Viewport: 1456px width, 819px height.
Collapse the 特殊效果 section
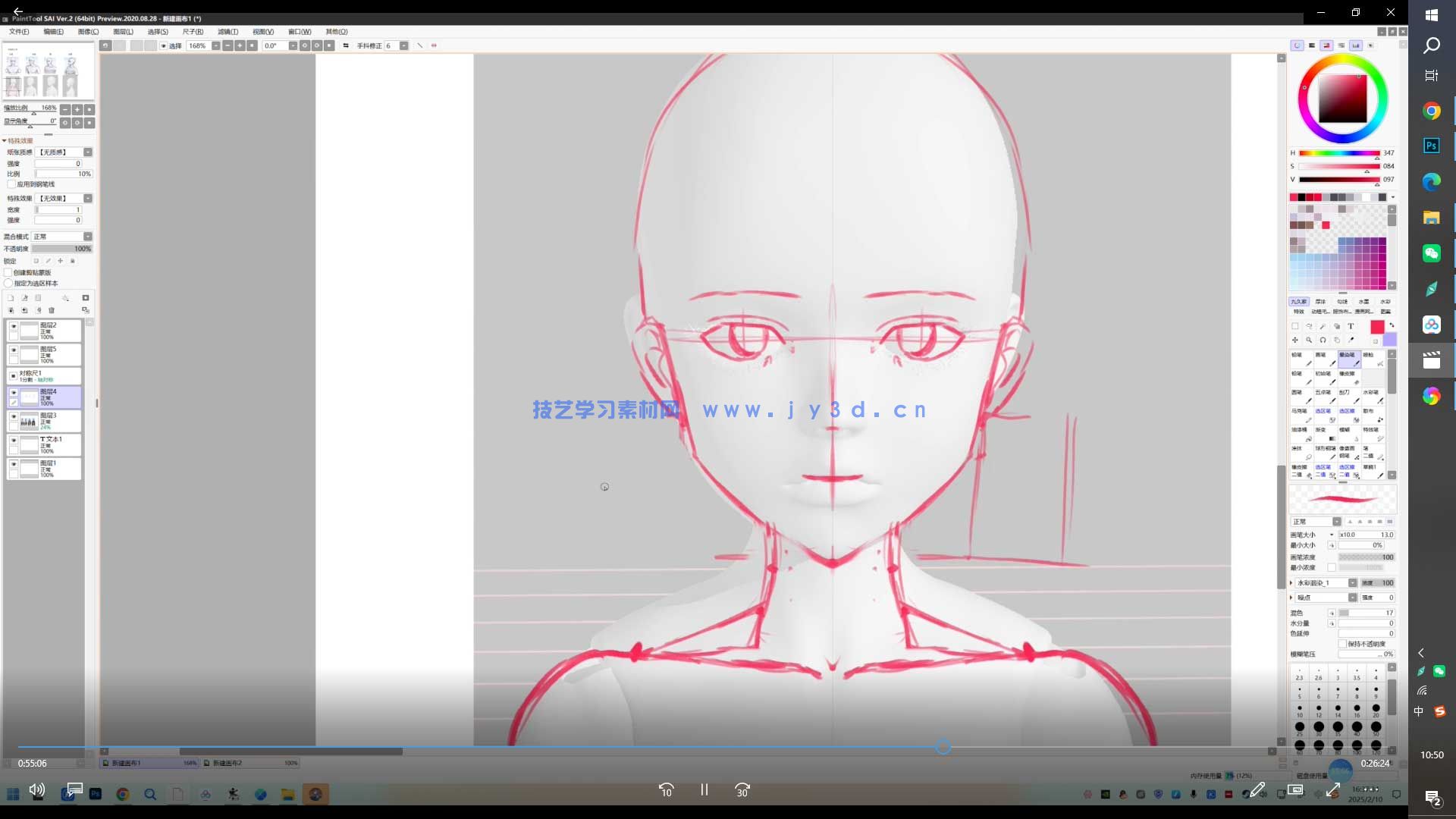5,140
